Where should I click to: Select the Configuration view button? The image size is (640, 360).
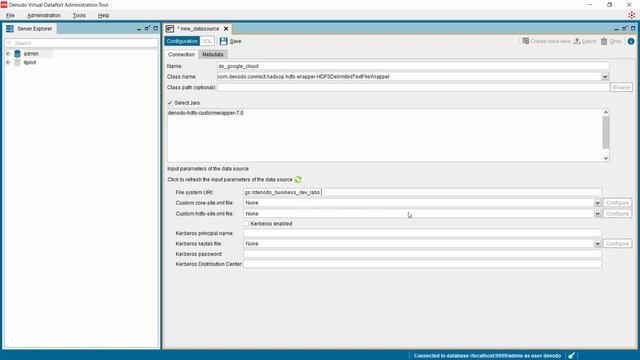(182, 41)
